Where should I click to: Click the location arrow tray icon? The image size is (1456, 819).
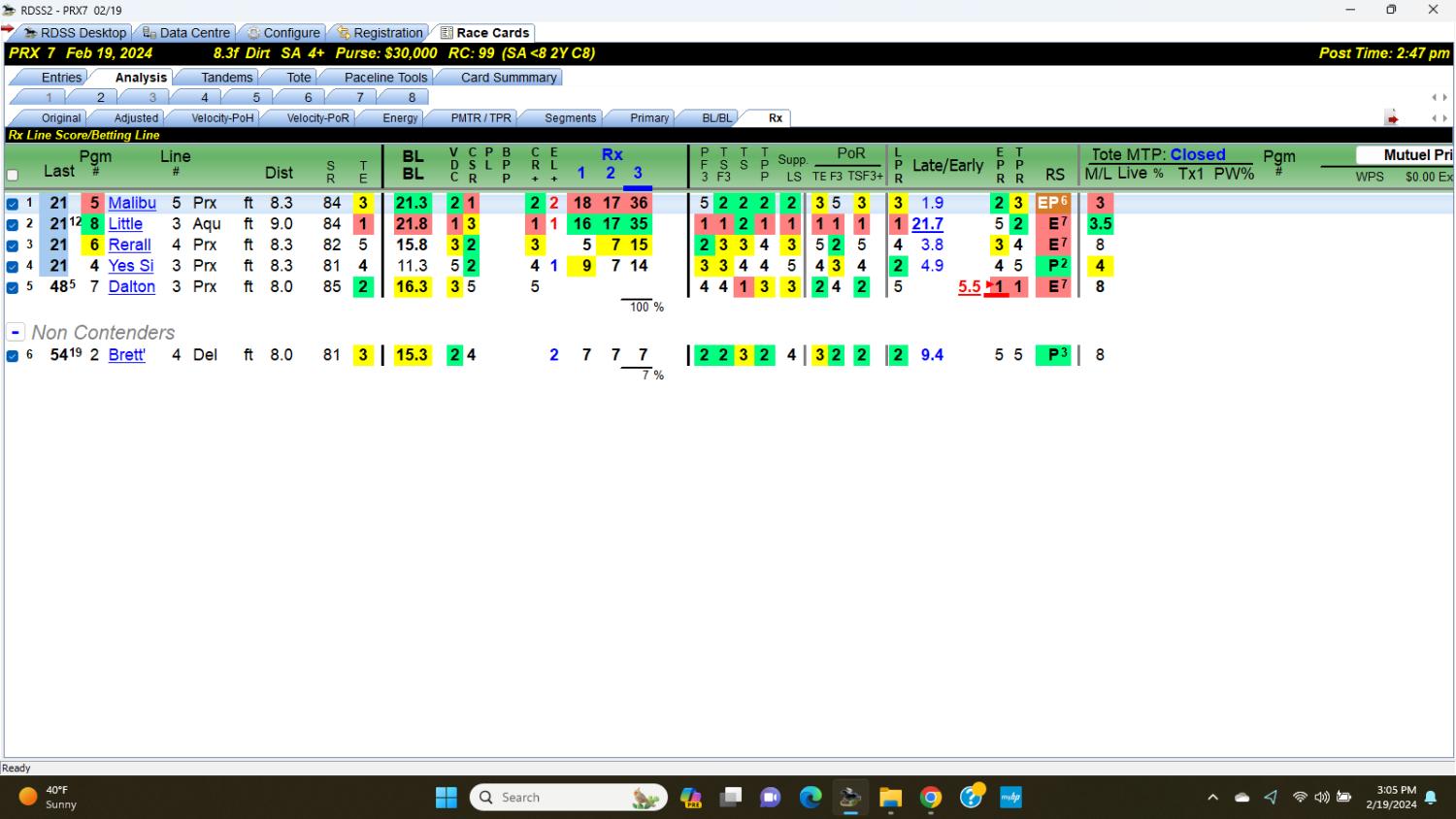pyautogui.click(x=1271, y=798)
